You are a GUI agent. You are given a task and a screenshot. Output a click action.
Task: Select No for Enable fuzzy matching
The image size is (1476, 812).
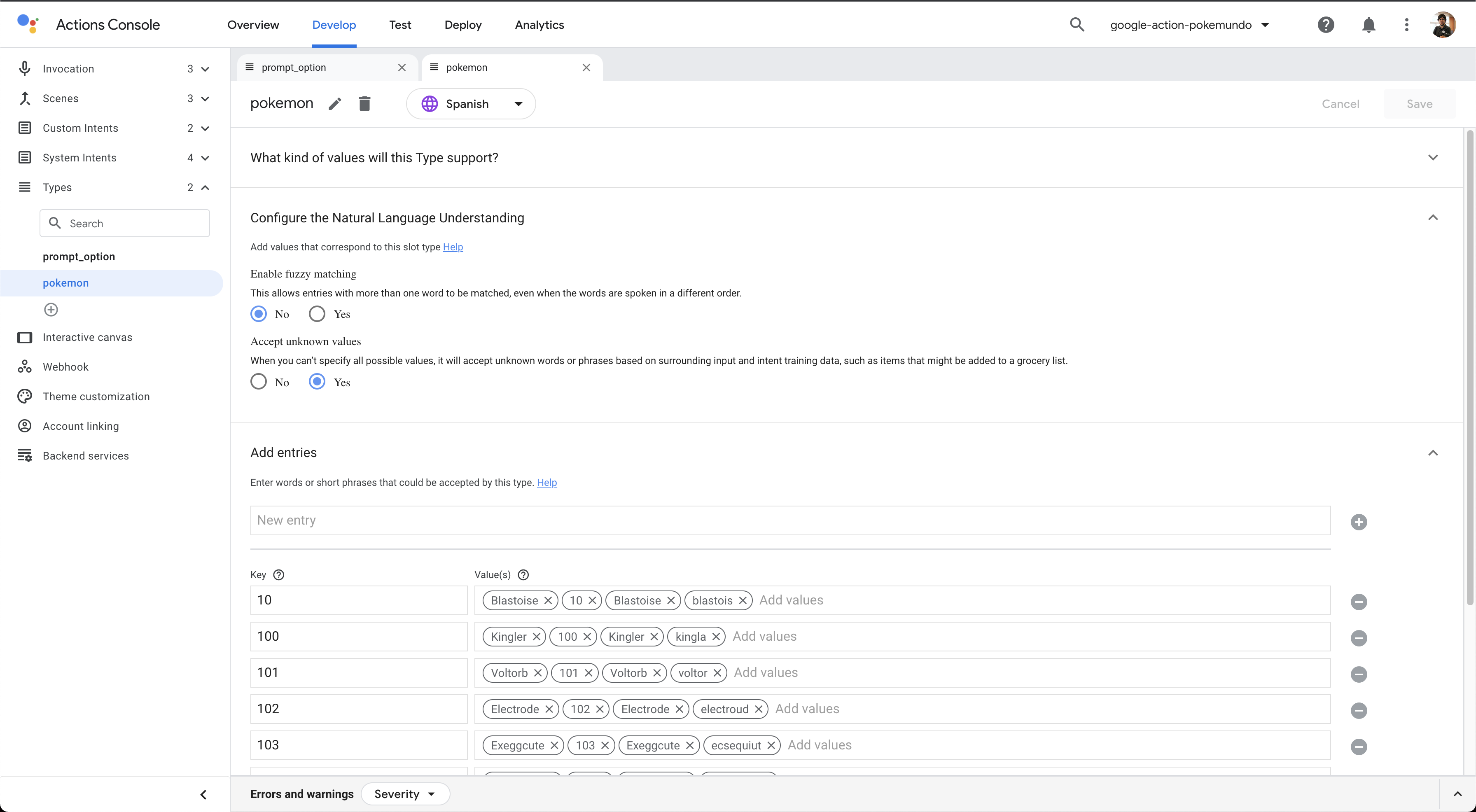258,314
